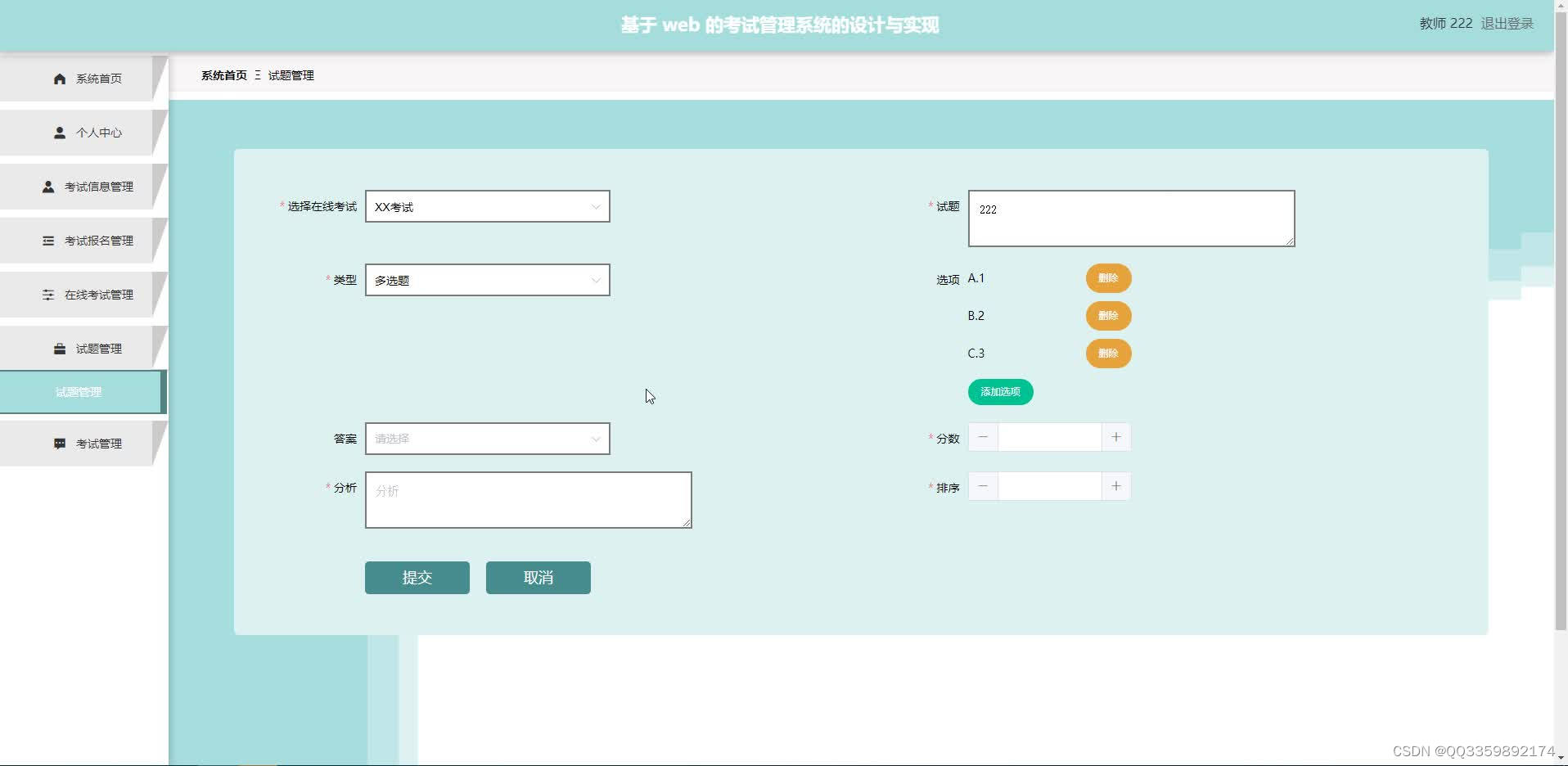Click option text A.1
The width and height of the screenshot is (1568, 766).
coord(976,278)
